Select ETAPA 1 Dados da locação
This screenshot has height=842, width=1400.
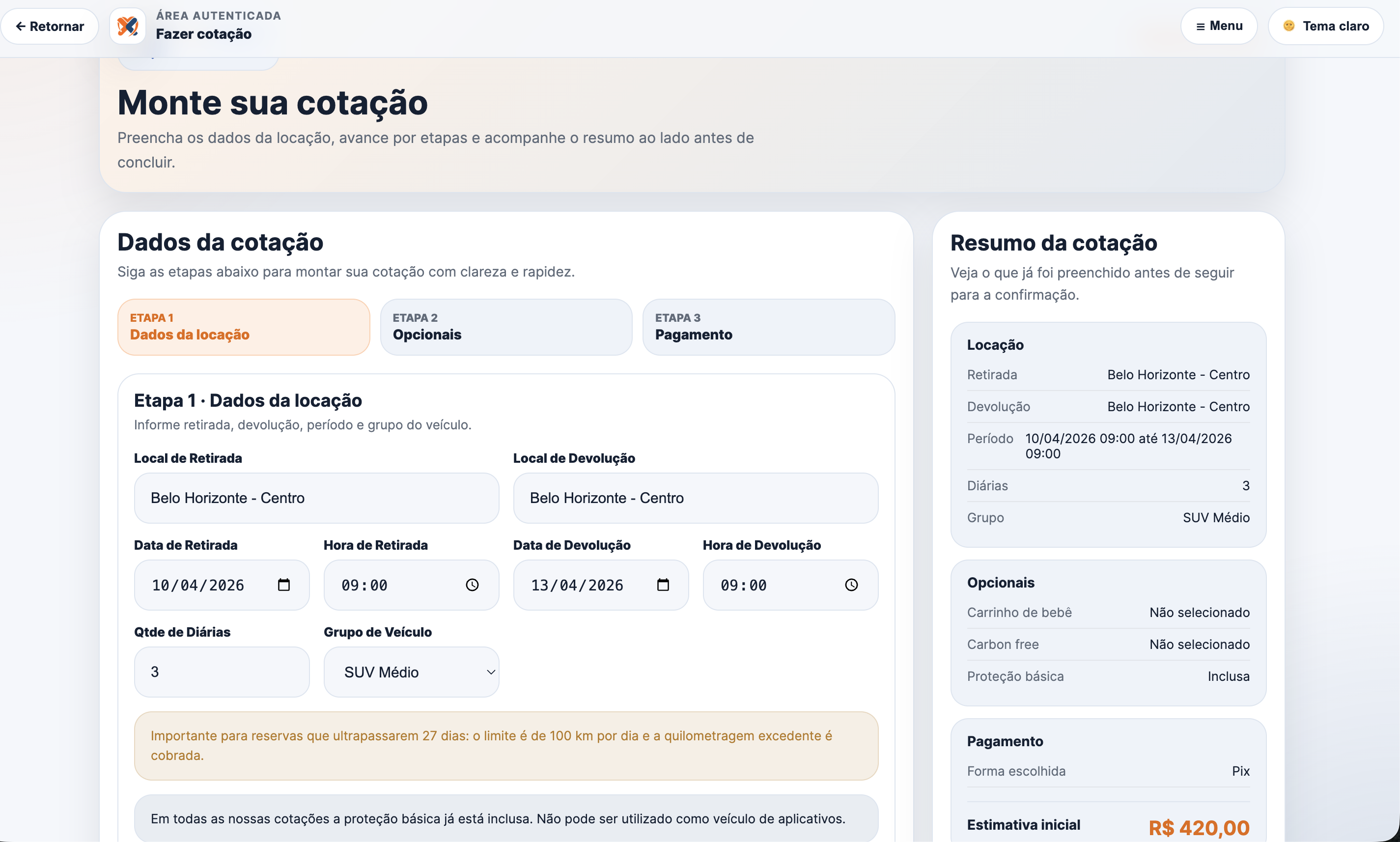[x=243, y=327]
